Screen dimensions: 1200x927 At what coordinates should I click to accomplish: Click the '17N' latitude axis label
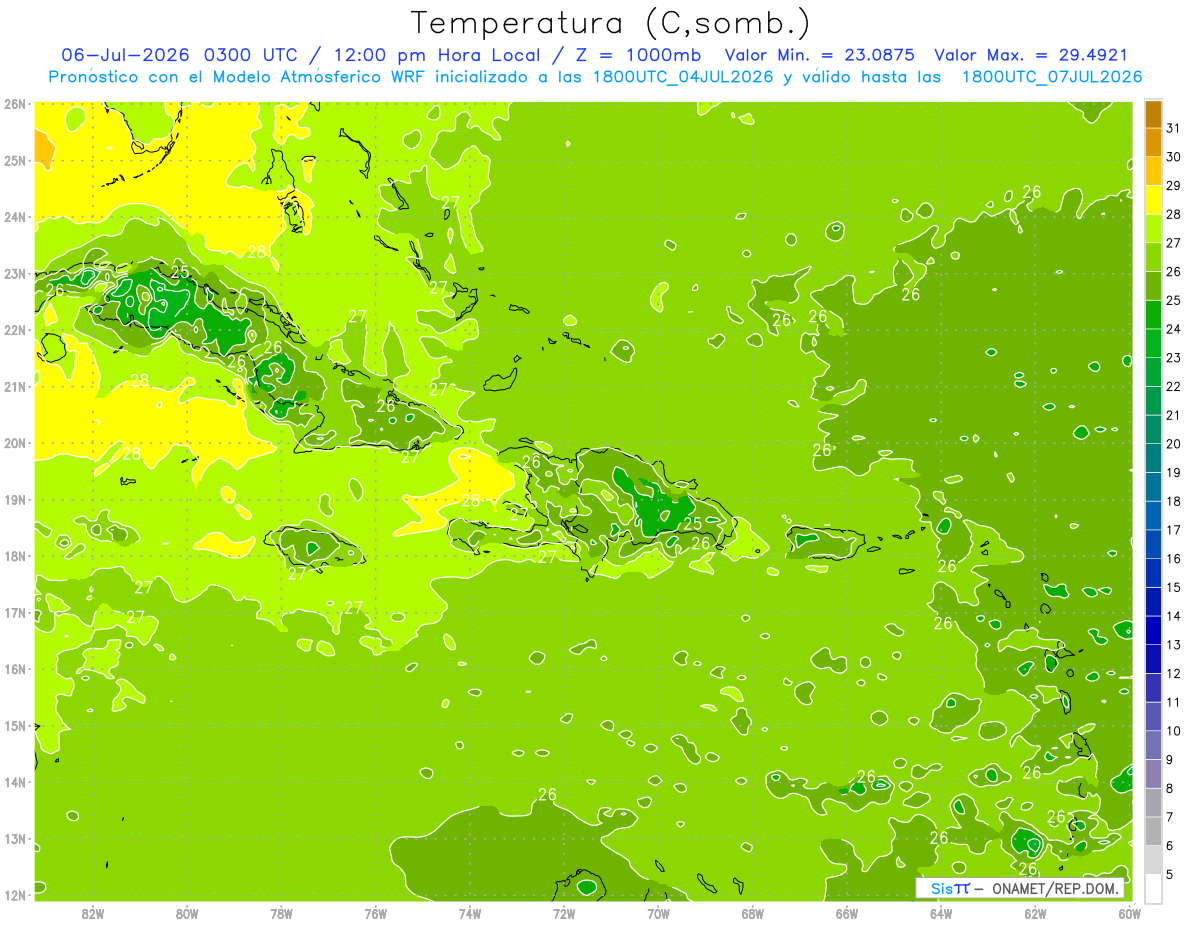(15, 613)
